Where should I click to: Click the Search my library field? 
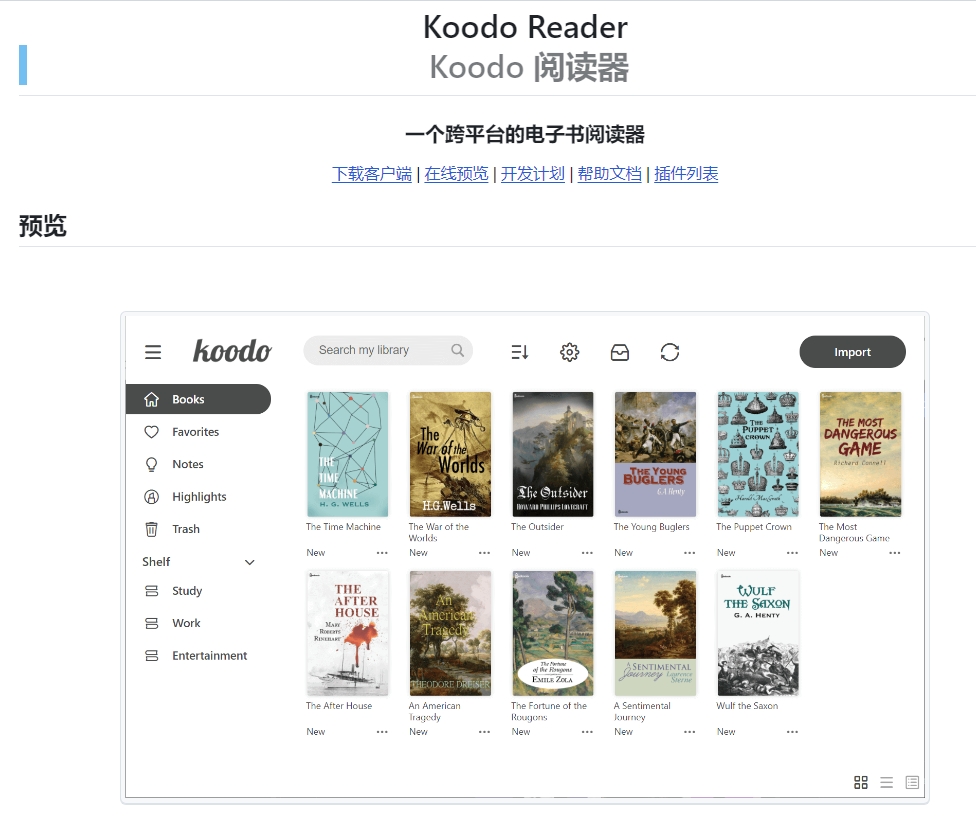tap(388, 350)
